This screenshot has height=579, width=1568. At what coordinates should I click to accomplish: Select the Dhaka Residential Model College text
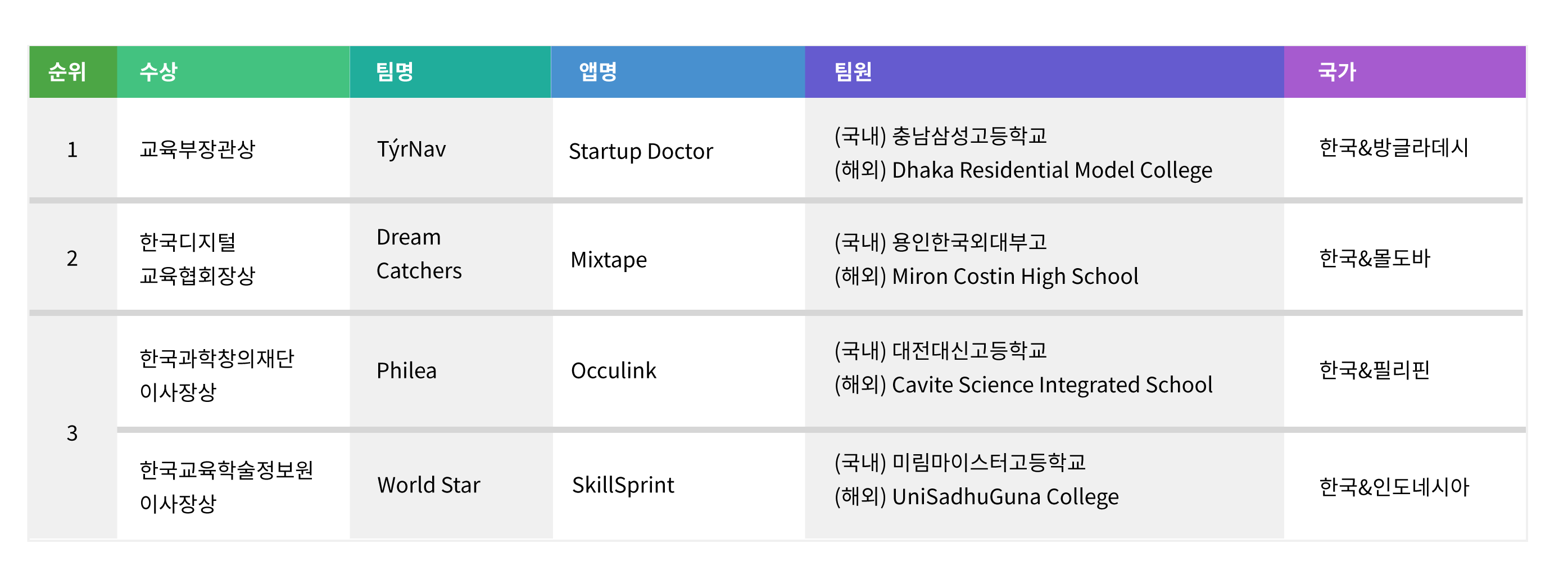[x=1052, y=170]
